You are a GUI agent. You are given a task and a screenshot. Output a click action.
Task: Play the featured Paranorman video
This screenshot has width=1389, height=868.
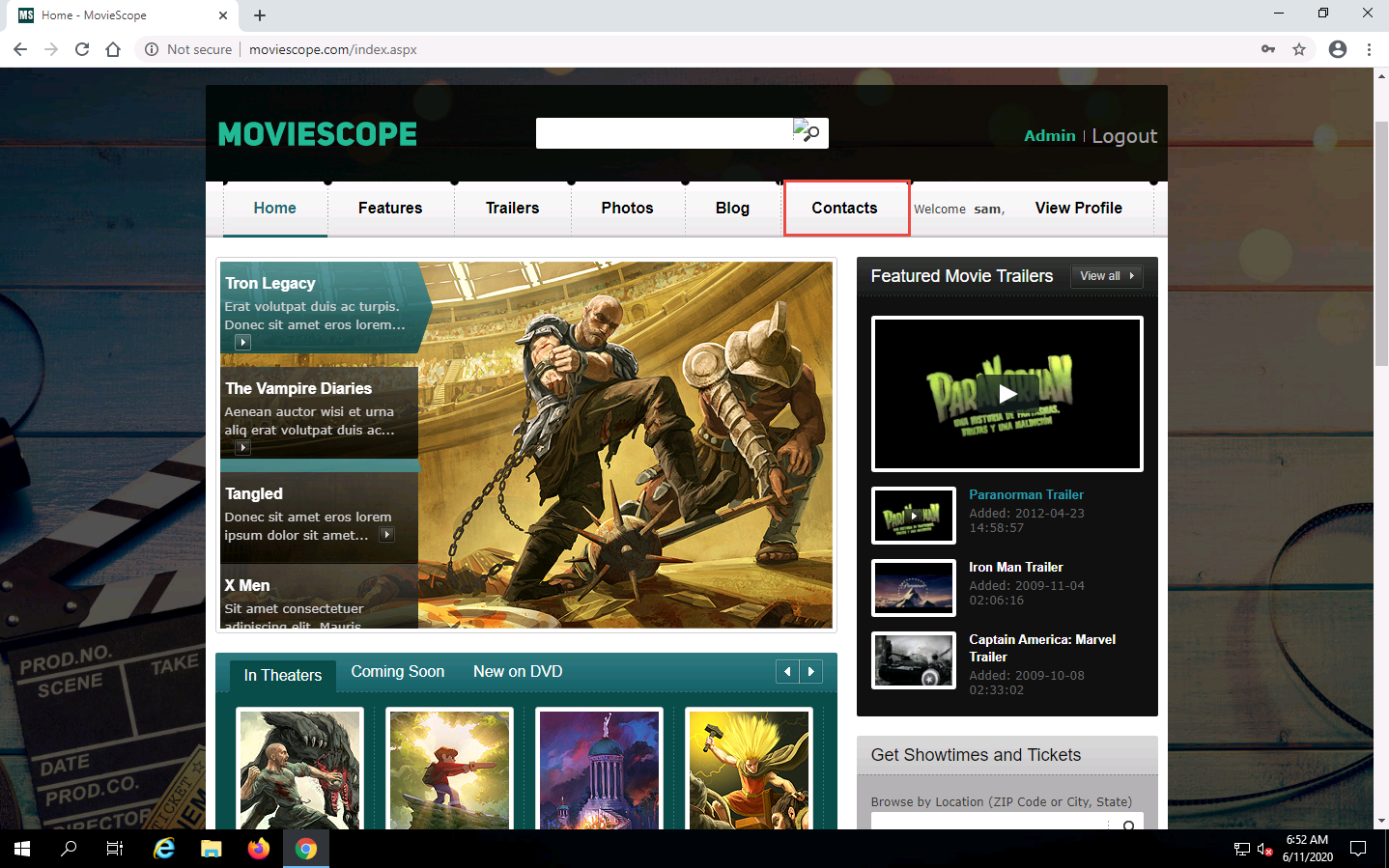pyautogui.click(x=1006, y=394)
